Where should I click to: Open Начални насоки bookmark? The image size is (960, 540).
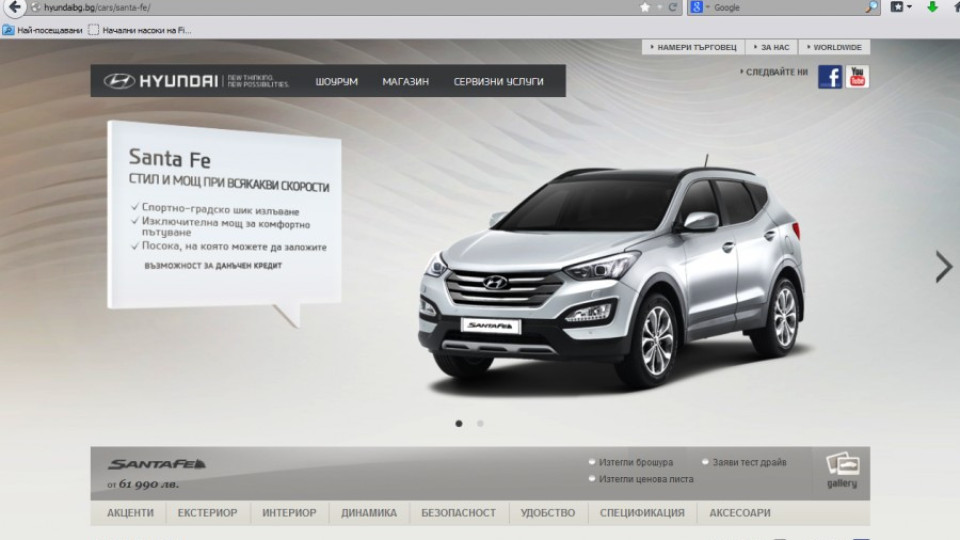(140, 30)
